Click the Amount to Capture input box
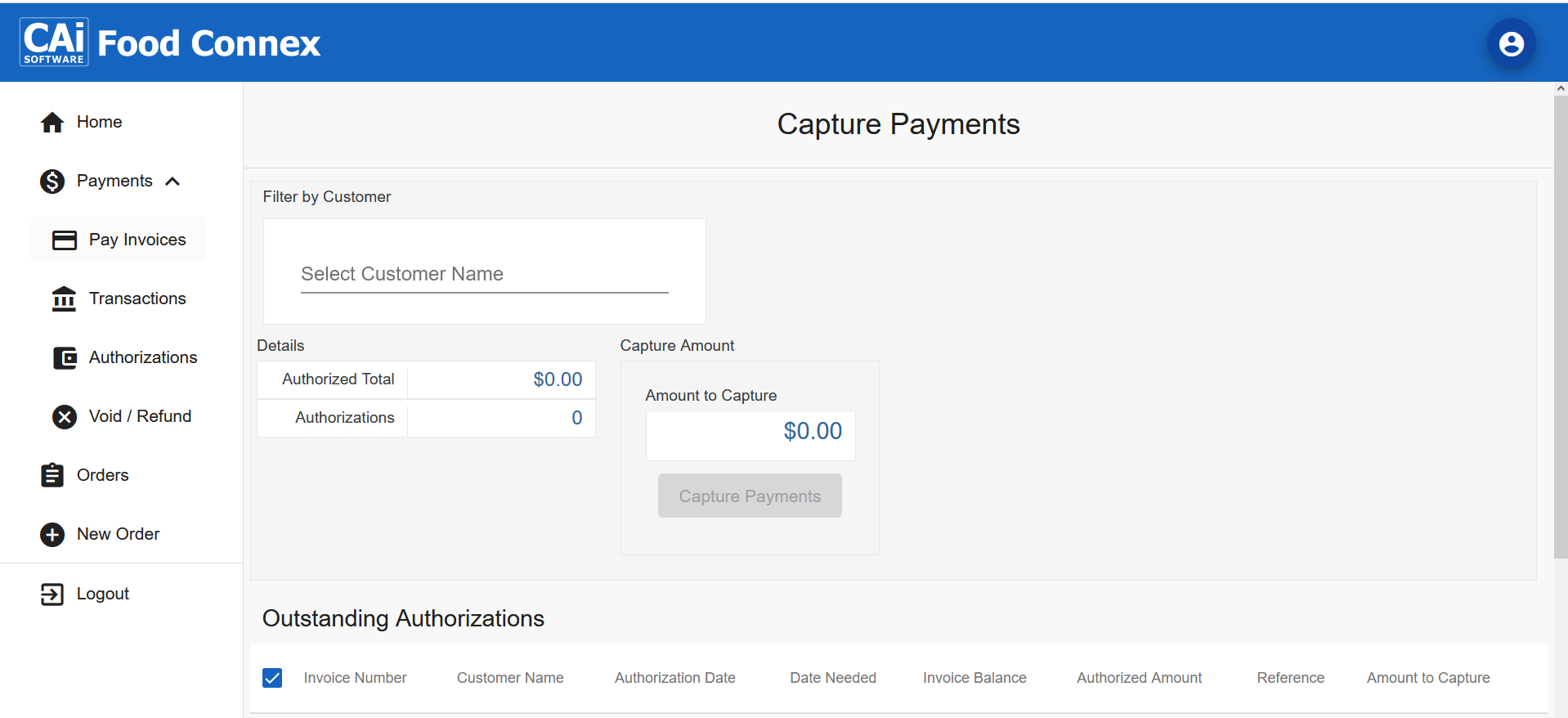This screenshot has width=1568, height=718. click(750, 435)
